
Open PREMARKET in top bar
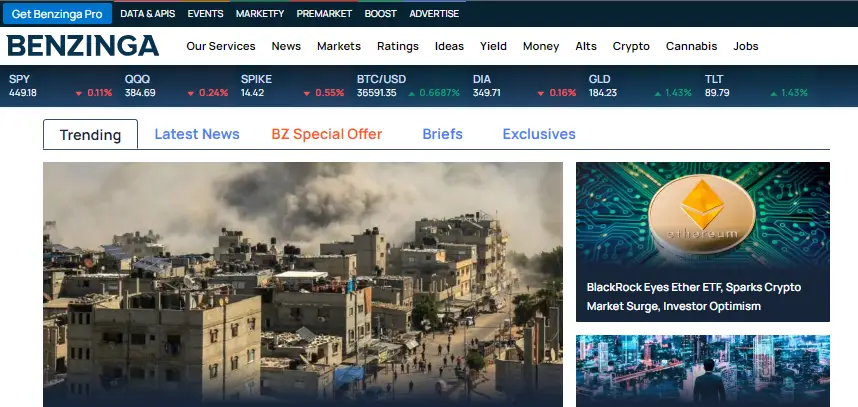324,14
